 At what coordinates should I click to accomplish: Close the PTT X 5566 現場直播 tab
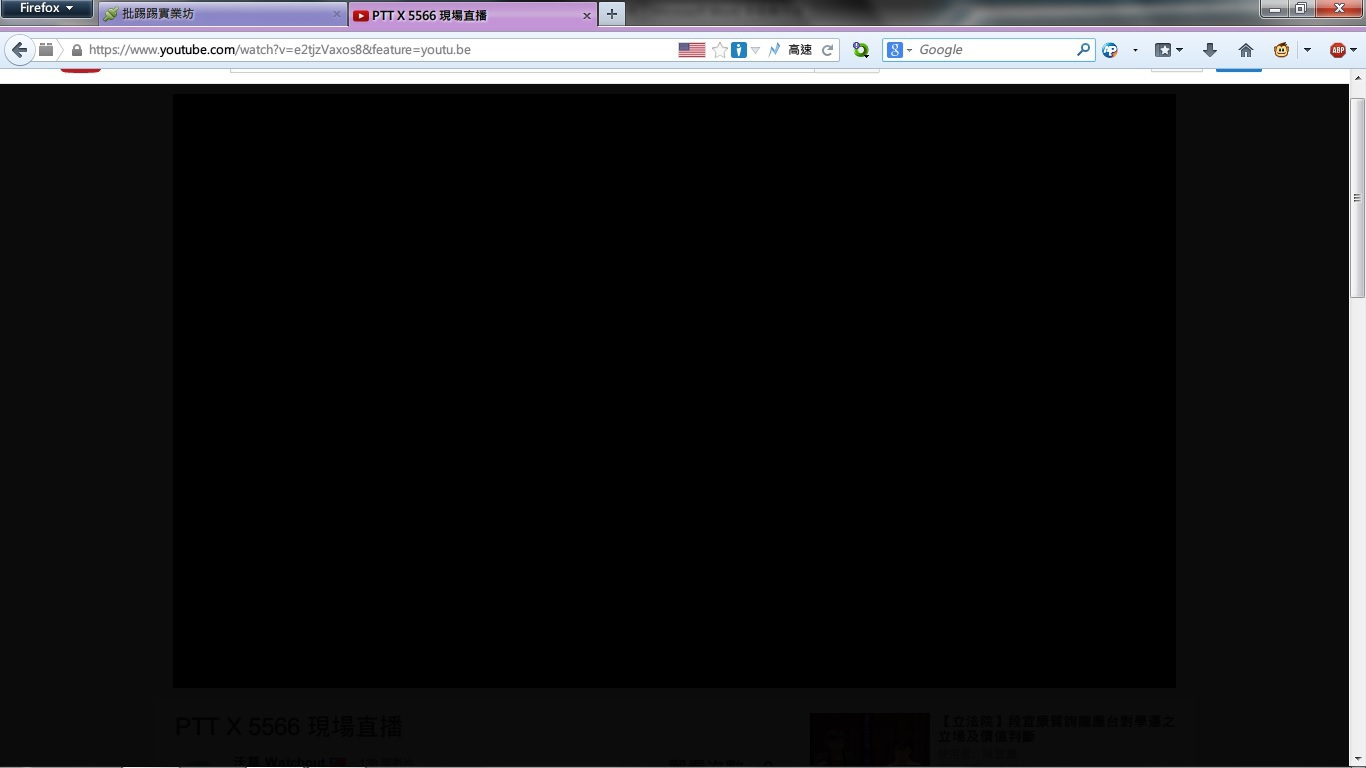tap(587, 15)
